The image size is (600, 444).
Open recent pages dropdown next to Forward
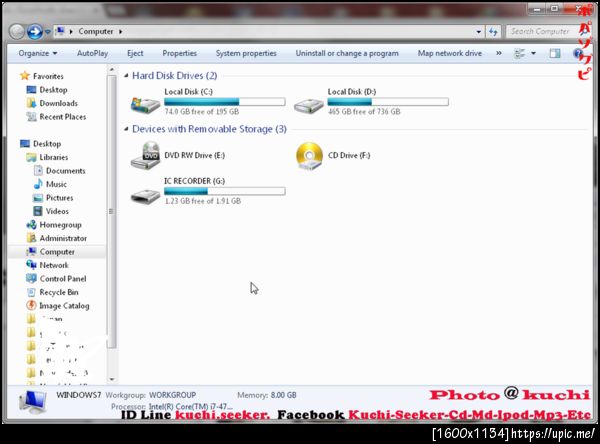(x=47, y=32)
